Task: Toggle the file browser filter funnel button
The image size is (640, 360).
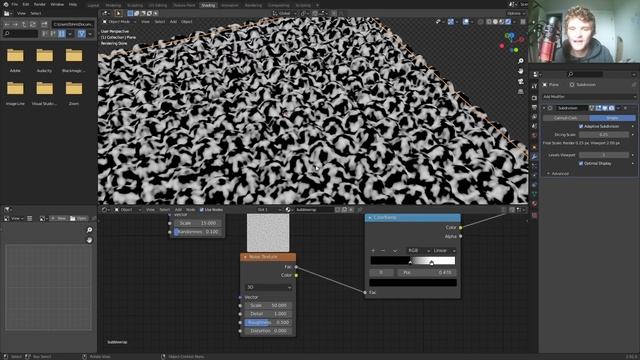Action: click(82, 34)
